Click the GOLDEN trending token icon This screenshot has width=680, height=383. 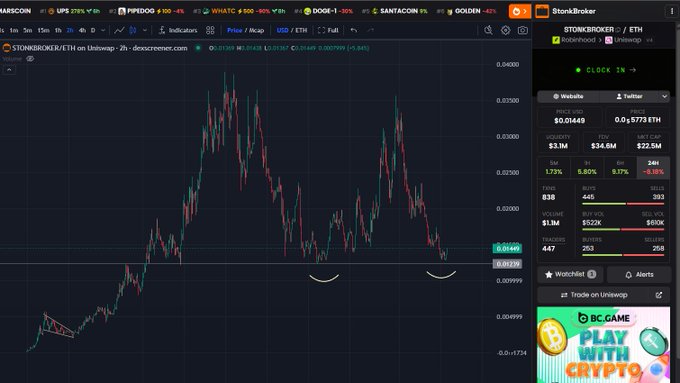450,12
